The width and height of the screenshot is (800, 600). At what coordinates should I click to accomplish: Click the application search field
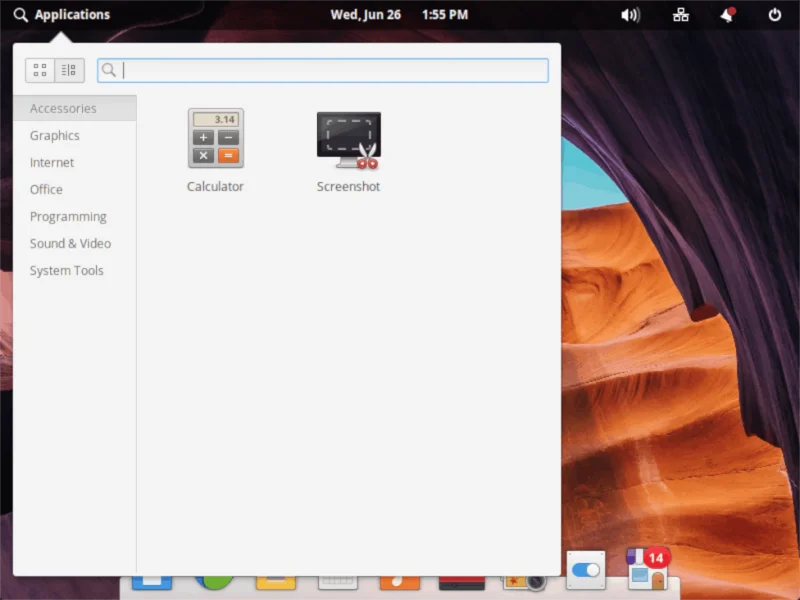(x=323, y=70)
